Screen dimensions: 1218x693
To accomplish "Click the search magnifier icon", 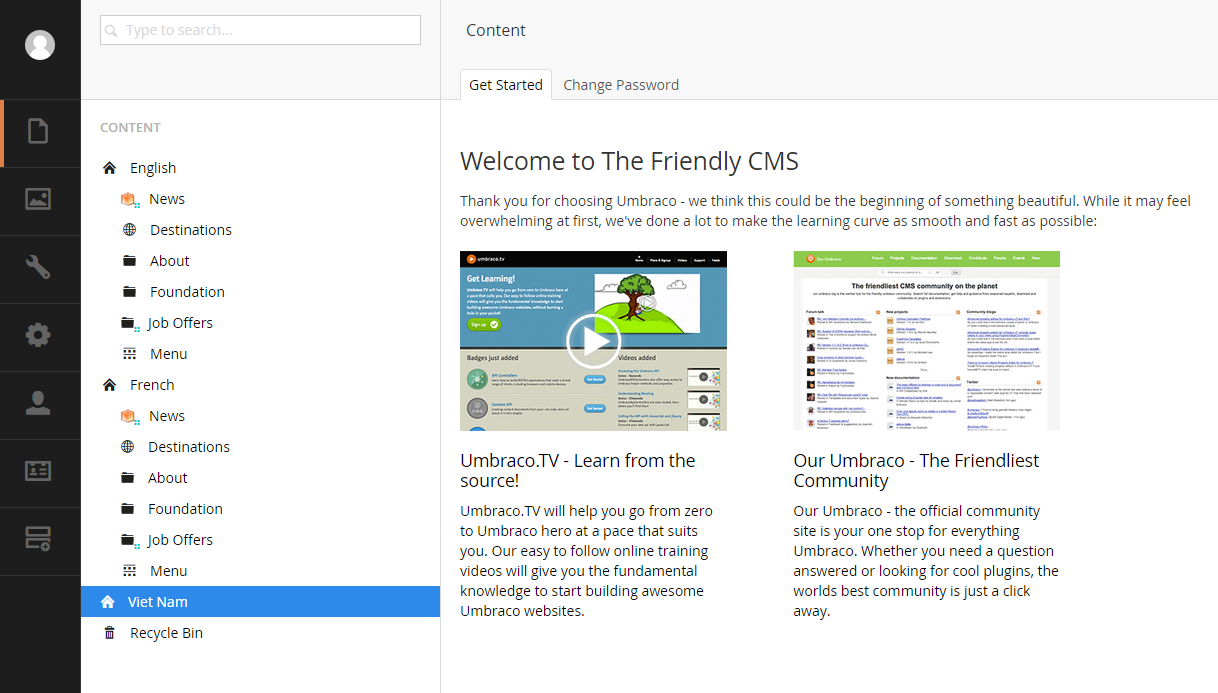I will (x=111, y=31).
